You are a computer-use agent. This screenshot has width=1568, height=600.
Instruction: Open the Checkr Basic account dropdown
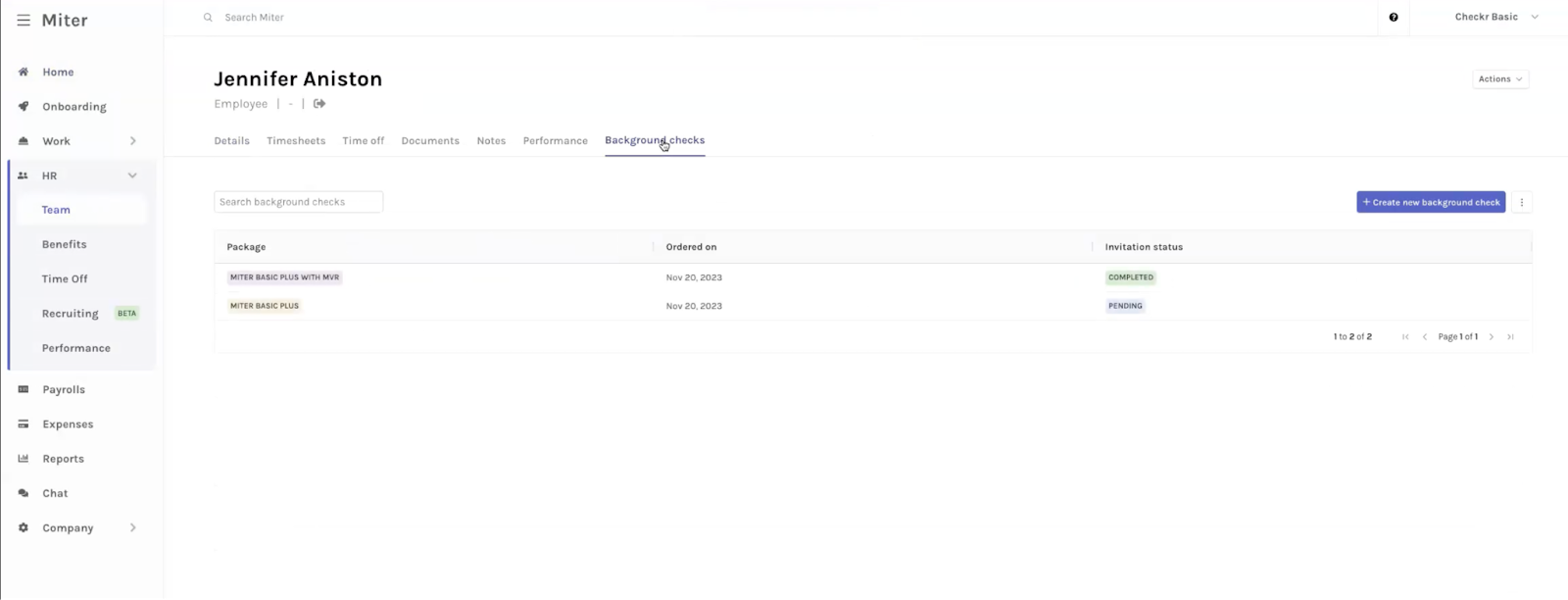click(1495, 17)
